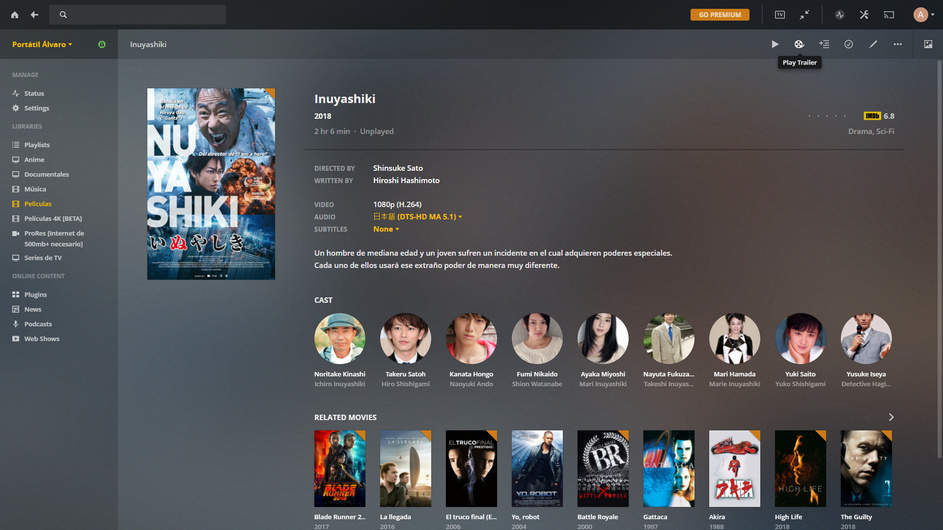Click the edit pencil icon
Viewport: 943px width, 530px height.
coord(873,44)
